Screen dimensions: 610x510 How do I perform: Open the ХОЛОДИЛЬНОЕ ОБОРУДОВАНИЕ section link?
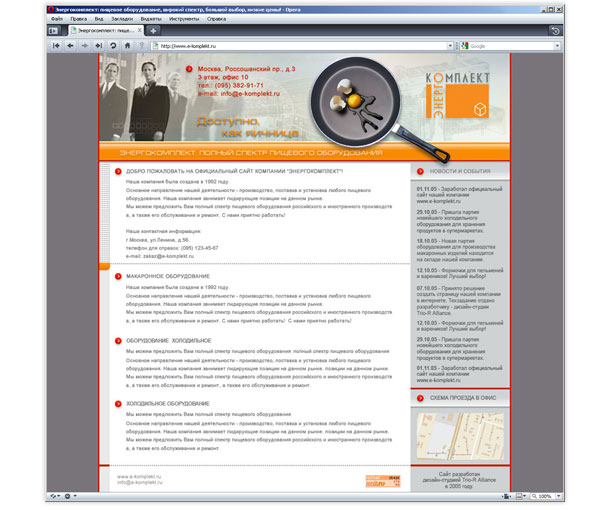pos(168,404)
